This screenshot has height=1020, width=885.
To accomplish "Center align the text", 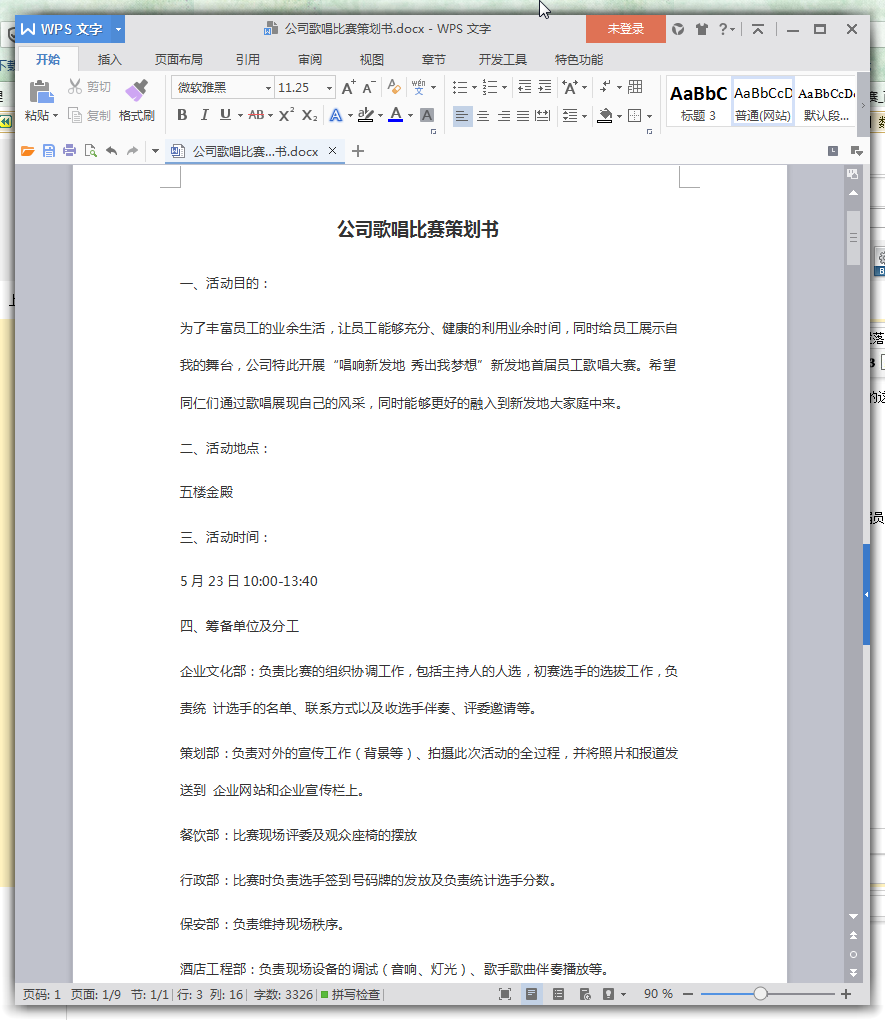I will (x=483, y=116).
